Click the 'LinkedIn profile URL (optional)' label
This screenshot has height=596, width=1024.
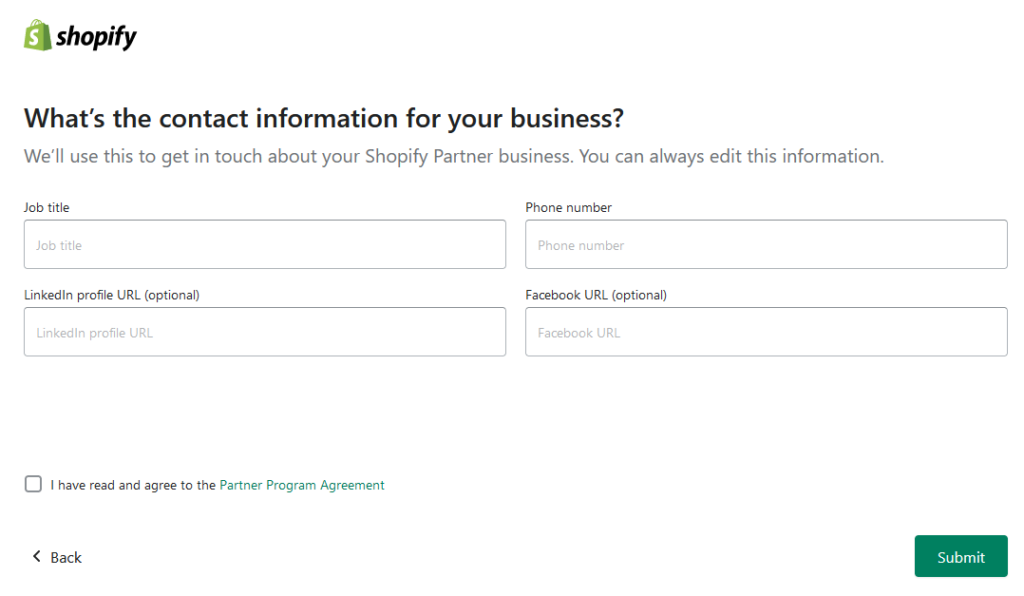click(x=112, y=295)
